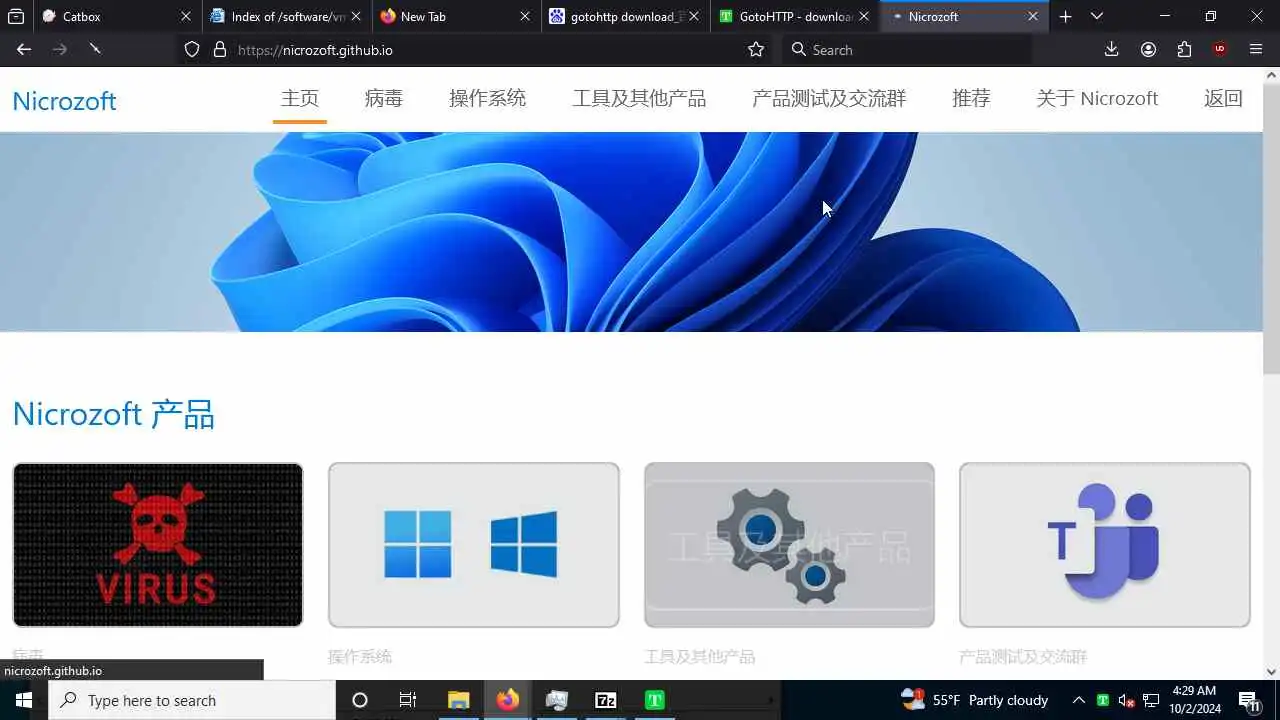Click scrollbar down arrow
Viewport: 1280px width, 720px height.
pyautogui.click(x=1272, y=672)
